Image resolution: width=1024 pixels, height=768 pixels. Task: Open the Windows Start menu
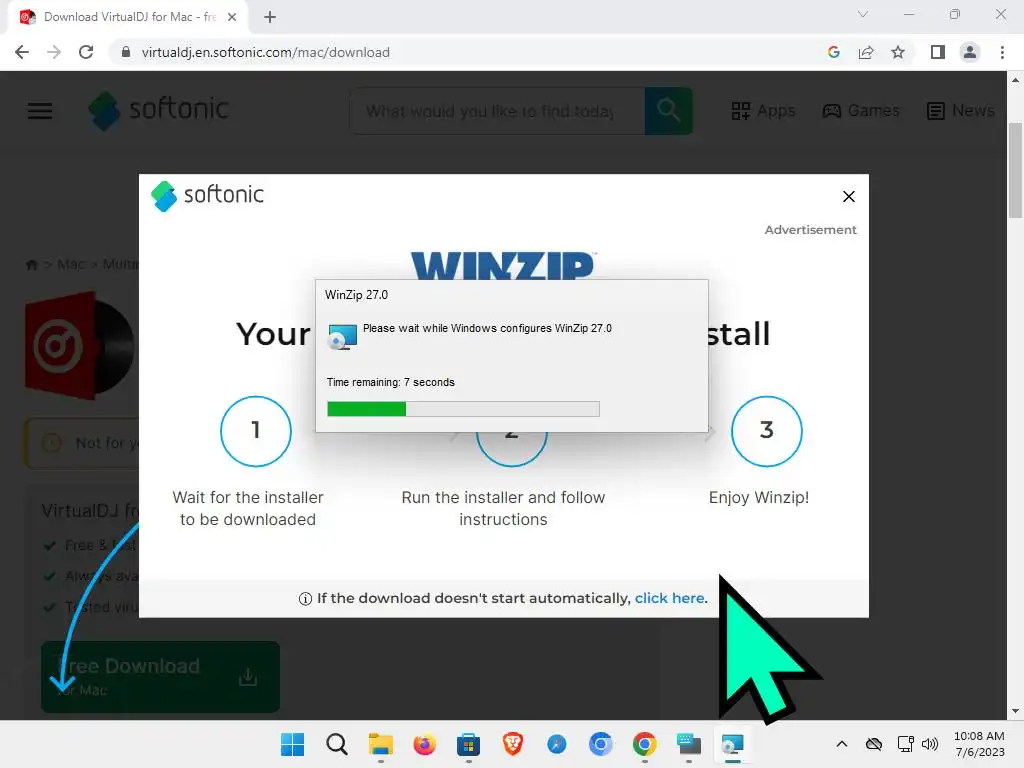point(292,744)
